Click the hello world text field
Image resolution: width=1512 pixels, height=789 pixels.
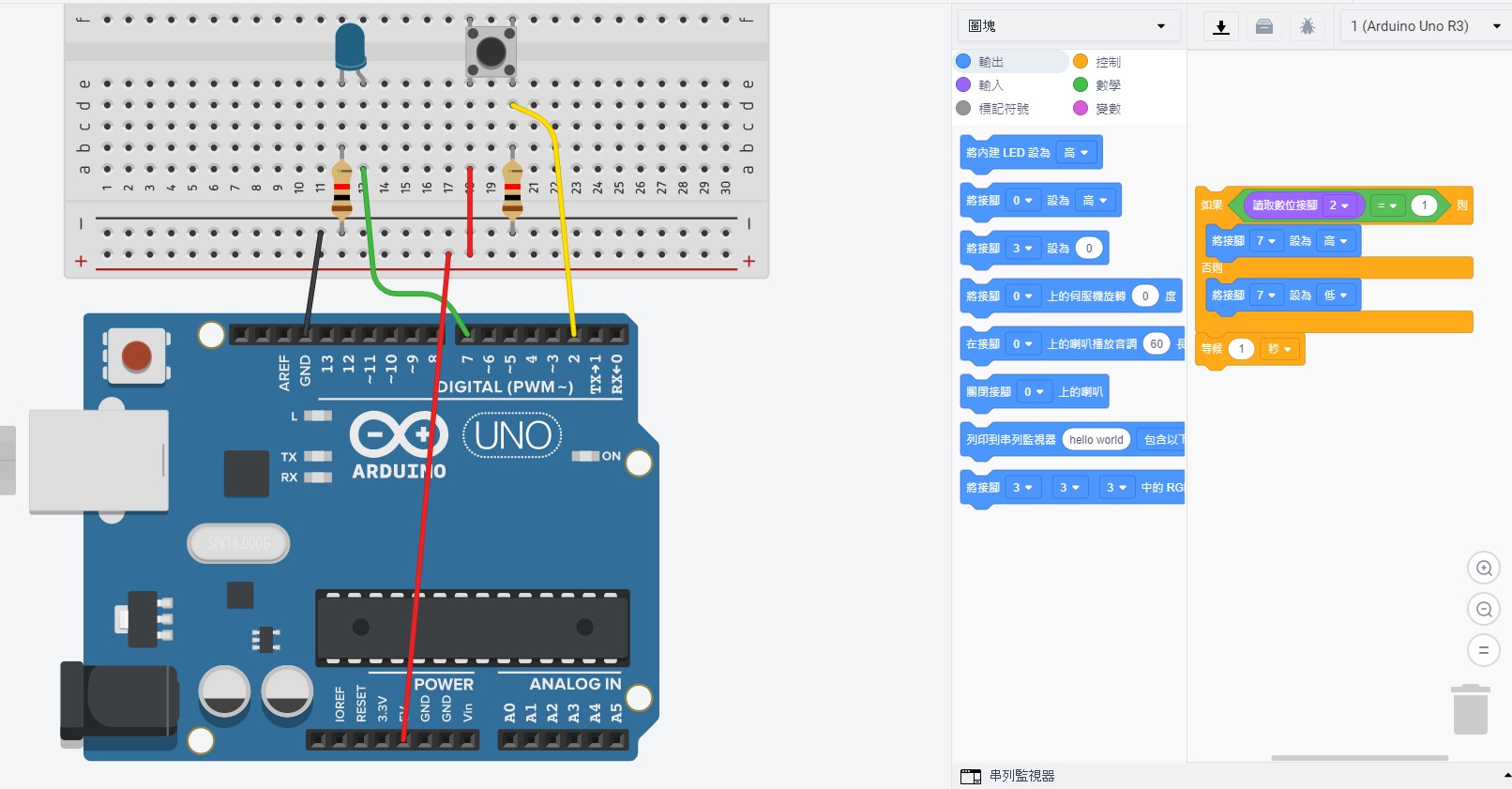tap(1096, 440)
